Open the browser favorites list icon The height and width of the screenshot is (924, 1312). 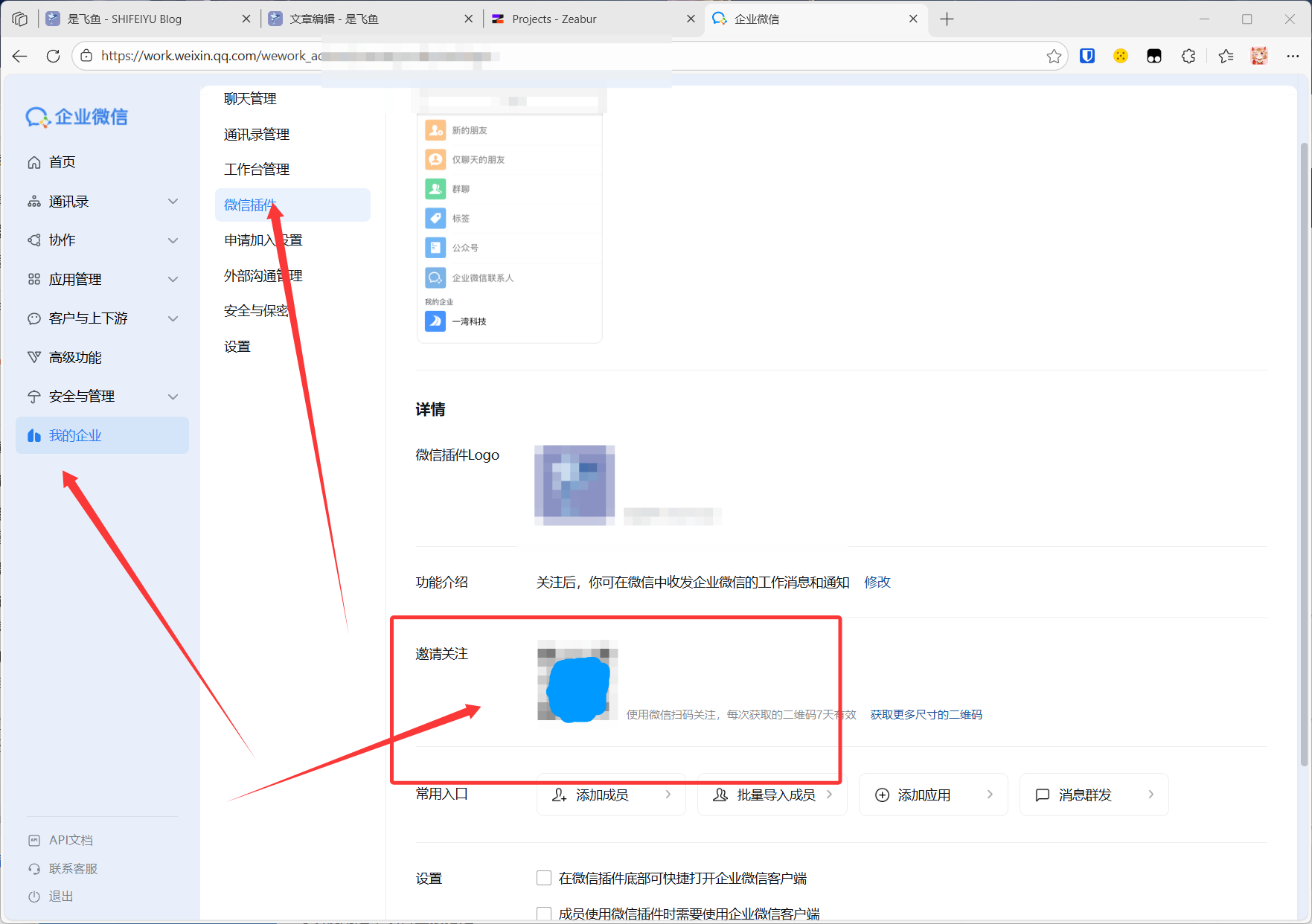click(x=1226, y=56)
